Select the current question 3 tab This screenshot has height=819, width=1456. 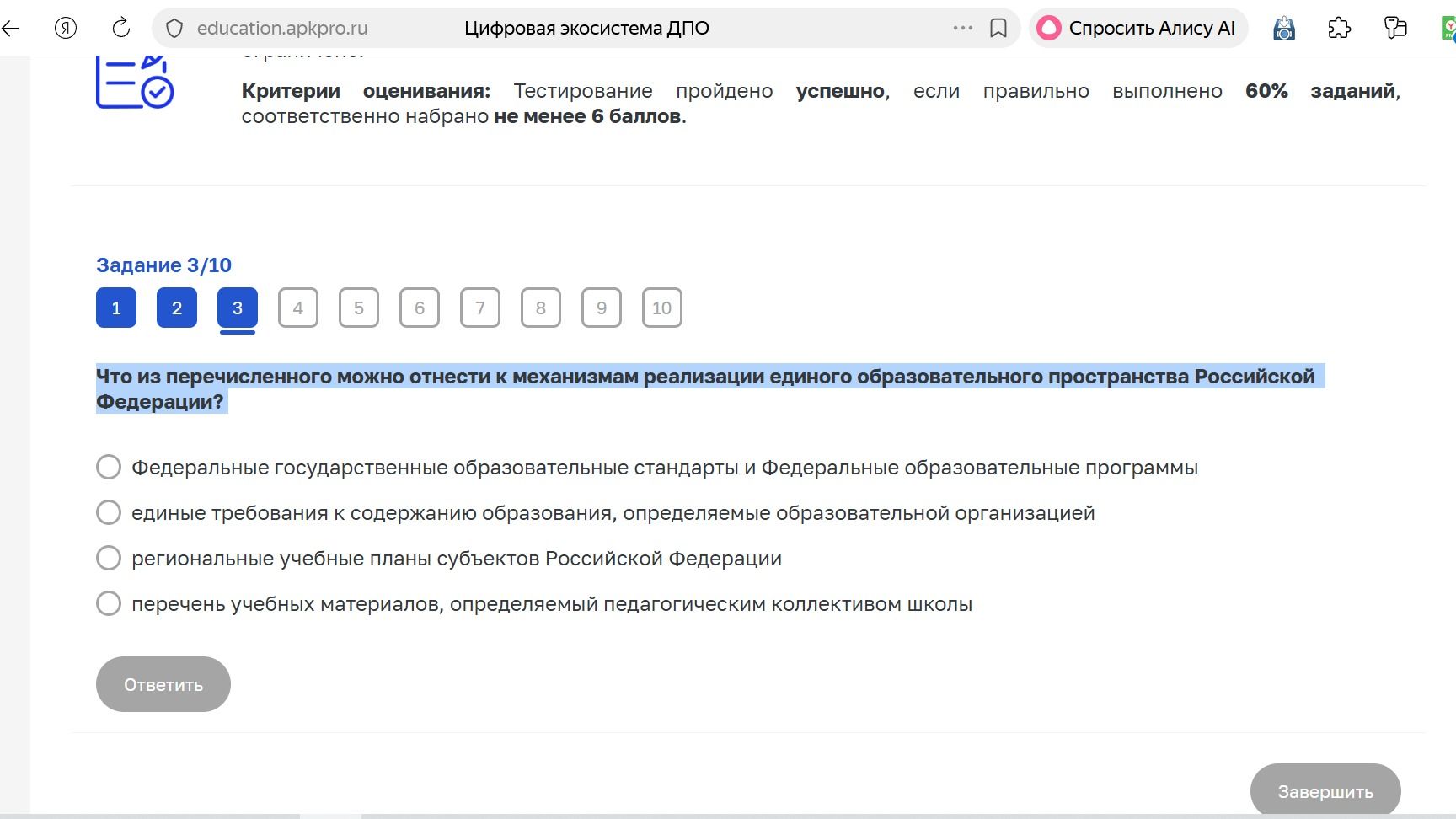pos(238,308)
